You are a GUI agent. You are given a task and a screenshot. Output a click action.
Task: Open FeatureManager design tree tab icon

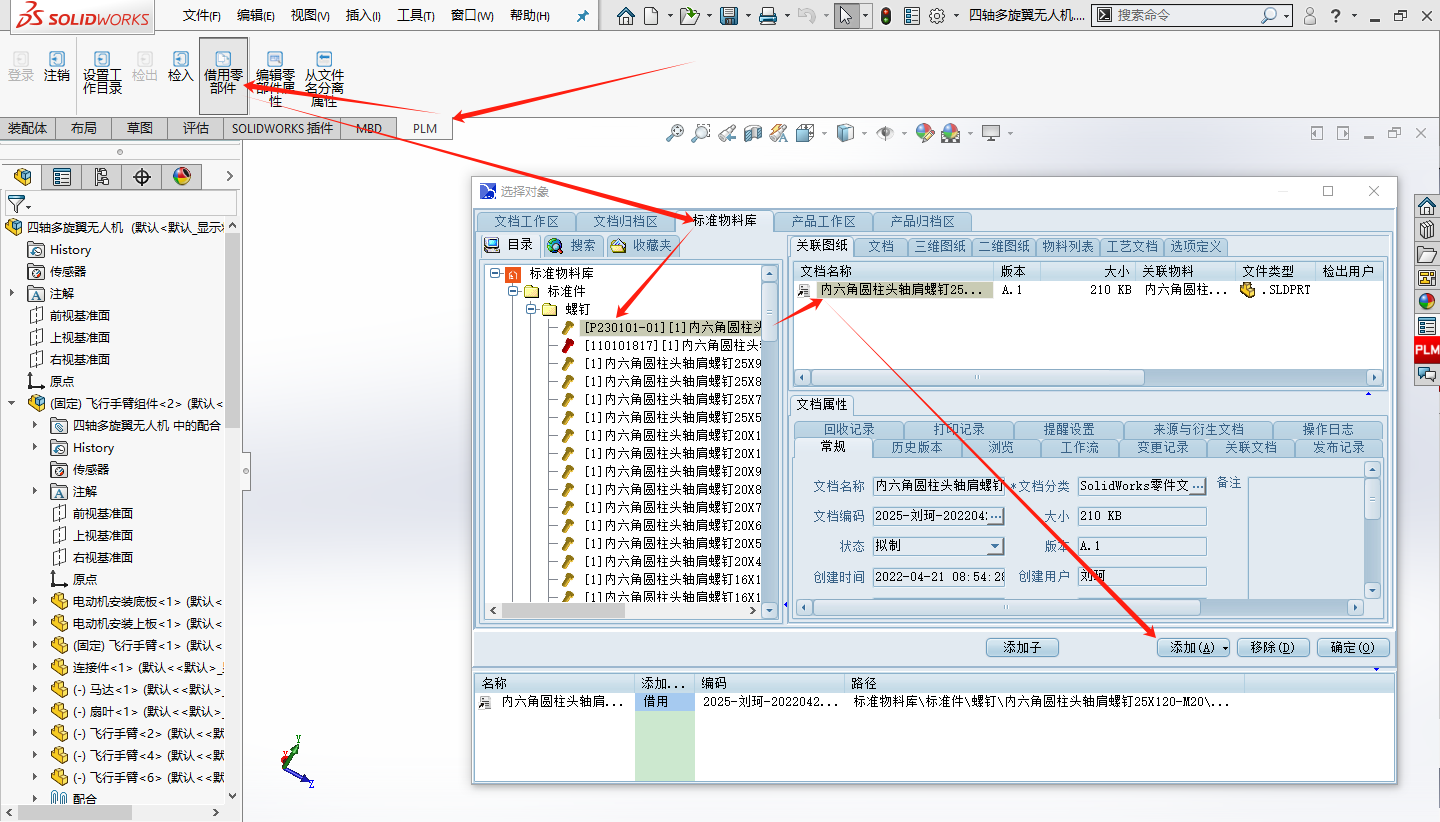(22, 177)
